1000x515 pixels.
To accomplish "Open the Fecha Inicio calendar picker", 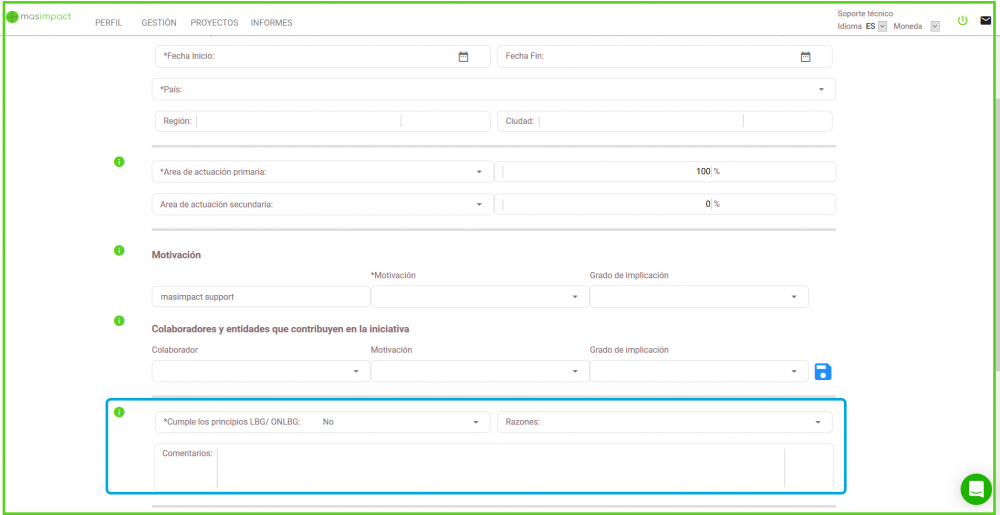I will [463, 57].
